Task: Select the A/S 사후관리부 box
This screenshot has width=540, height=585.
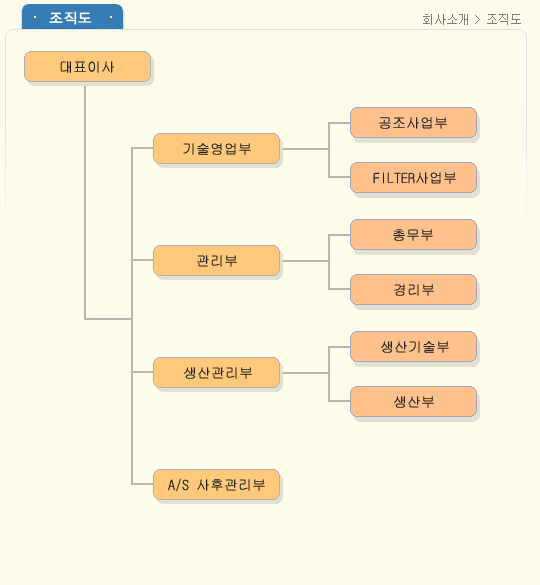Action: (216, 484)
